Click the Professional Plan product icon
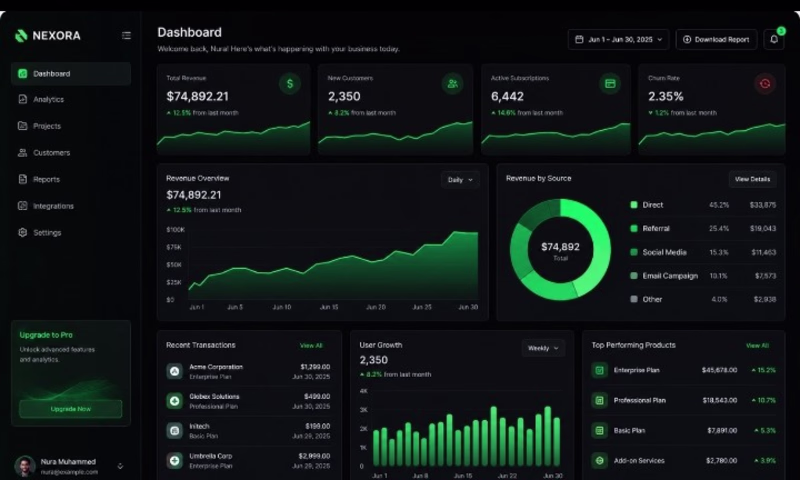800x480 pixels. click(599, 400)
